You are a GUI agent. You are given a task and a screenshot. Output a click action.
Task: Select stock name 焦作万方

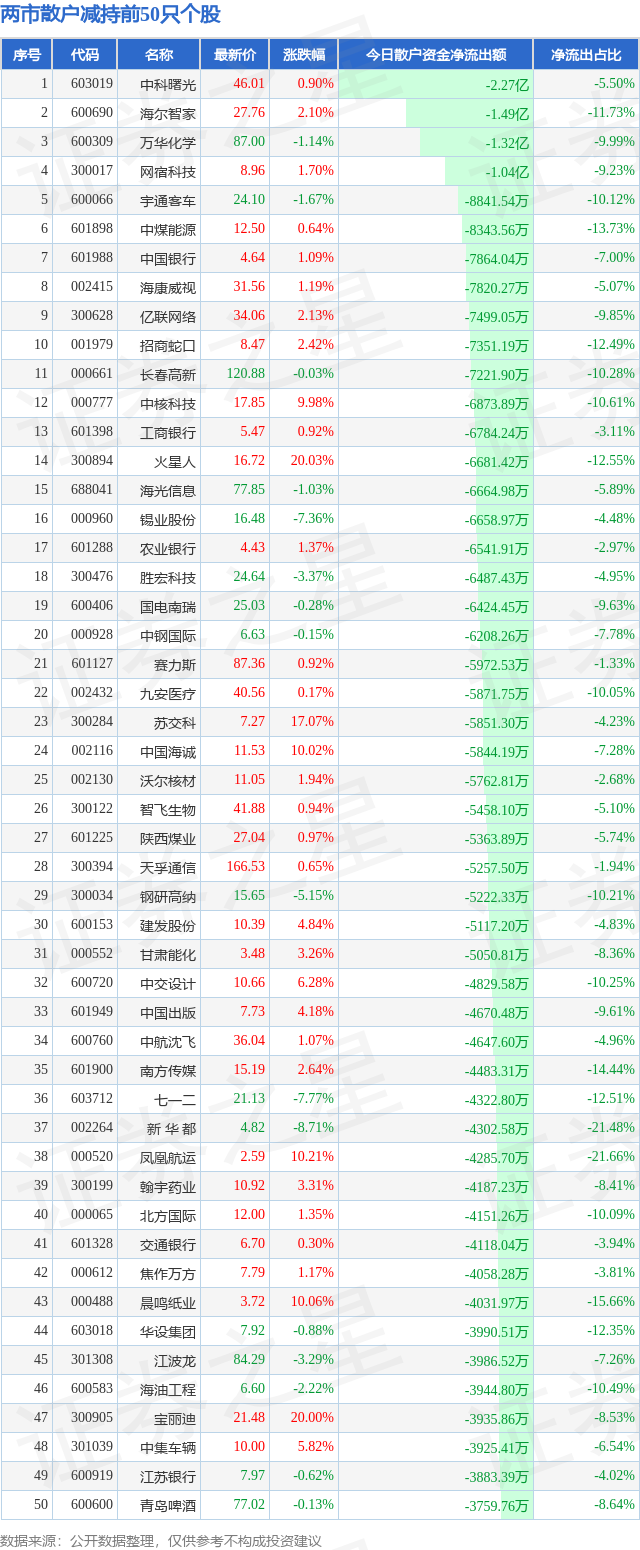tap(168, 1273)
